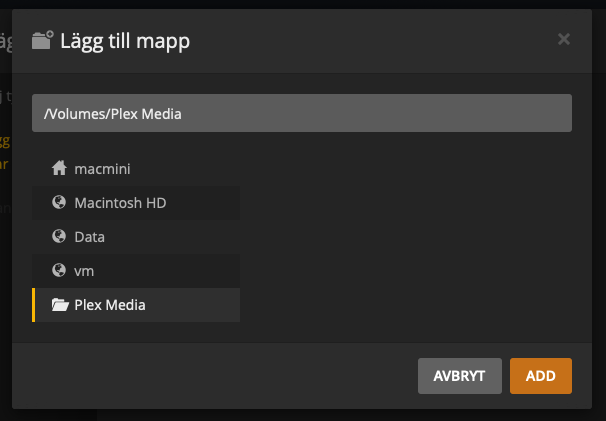Click the home icon beside macmini

pyautogui.click(x=59, y=168)
